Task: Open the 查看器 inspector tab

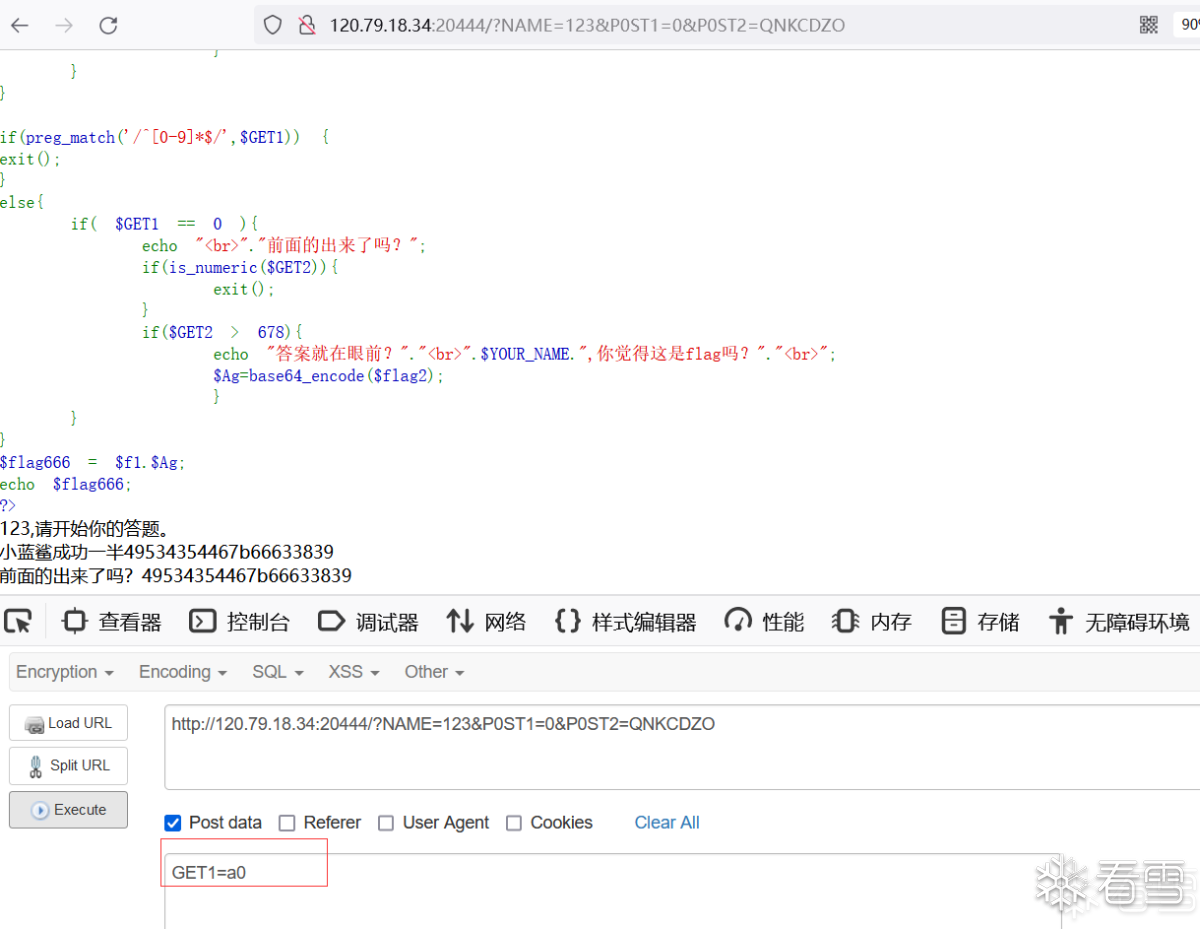Action: [x=112, y=622]
